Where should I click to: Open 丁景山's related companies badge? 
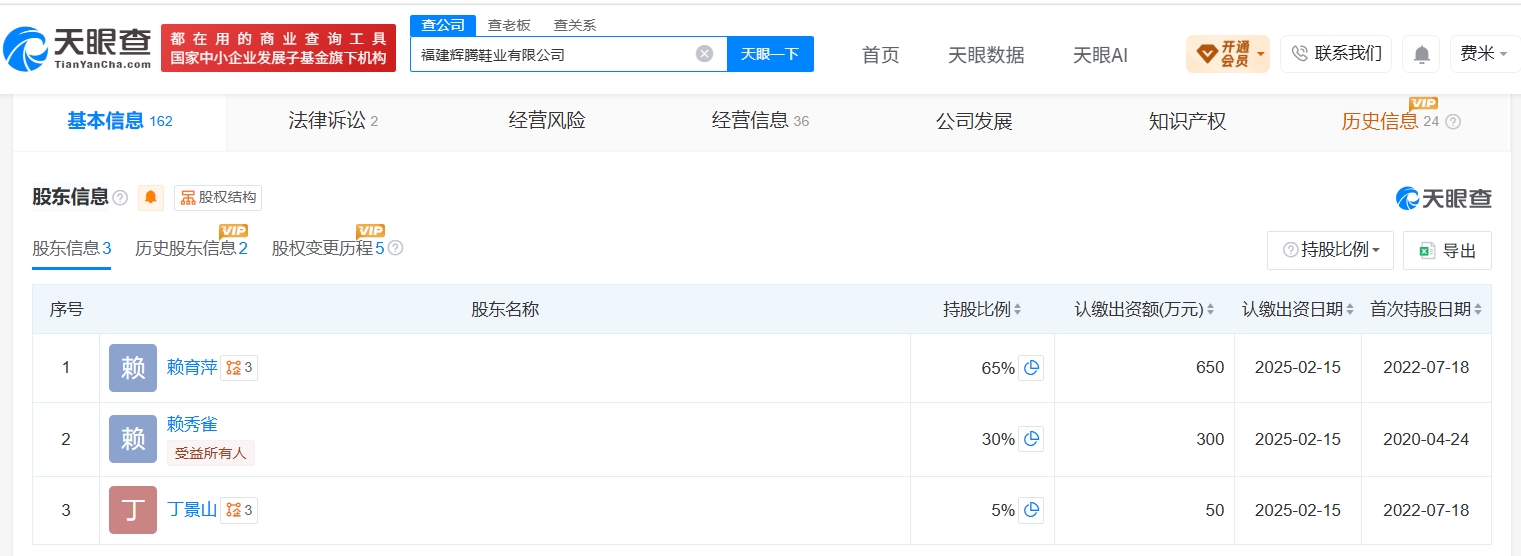click(239, 510)
